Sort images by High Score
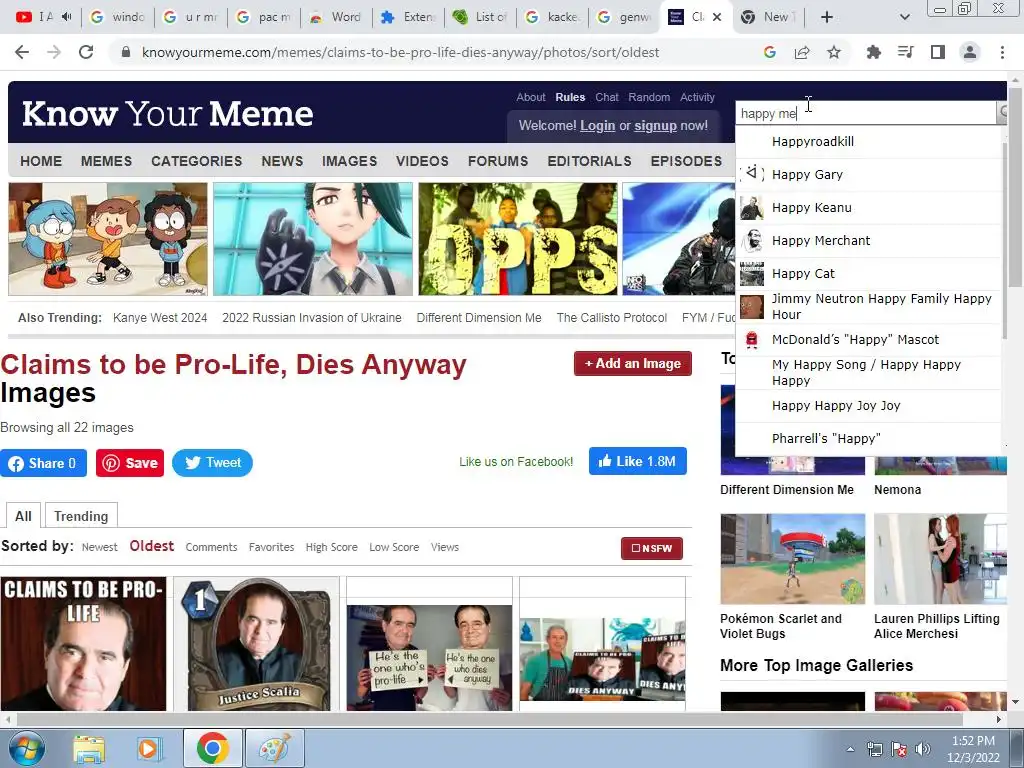The height and width of the screenshot is (768, 1024). point(331,547)
